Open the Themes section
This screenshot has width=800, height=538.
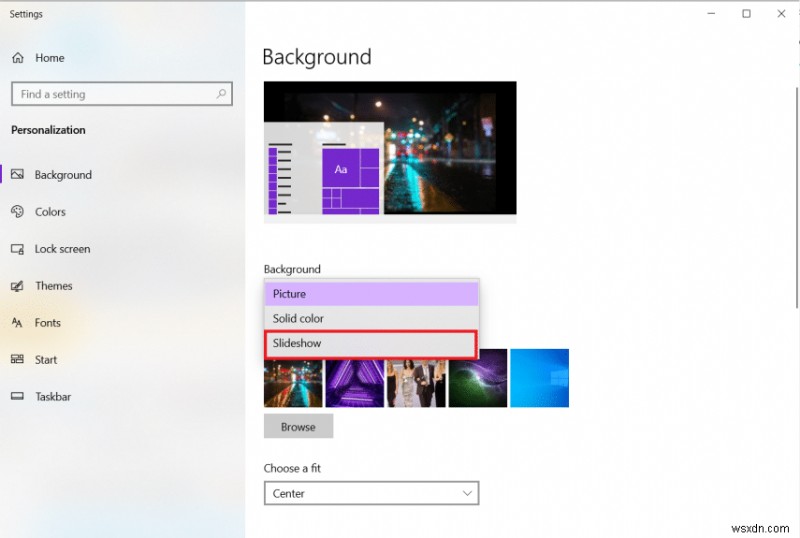pos(54,286)
